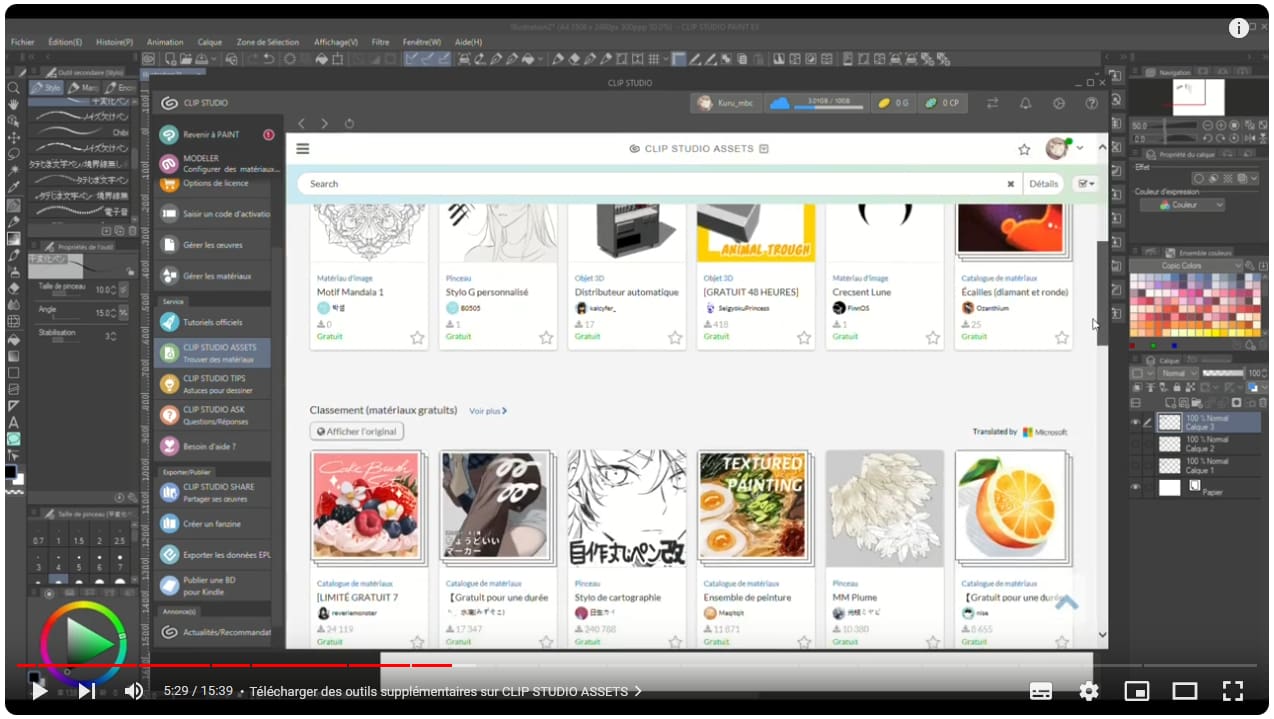Image resolution: width=1274 pixels, height=719 pixels.
Task: Open Gérer les matériaux
Action: point(212,276)
